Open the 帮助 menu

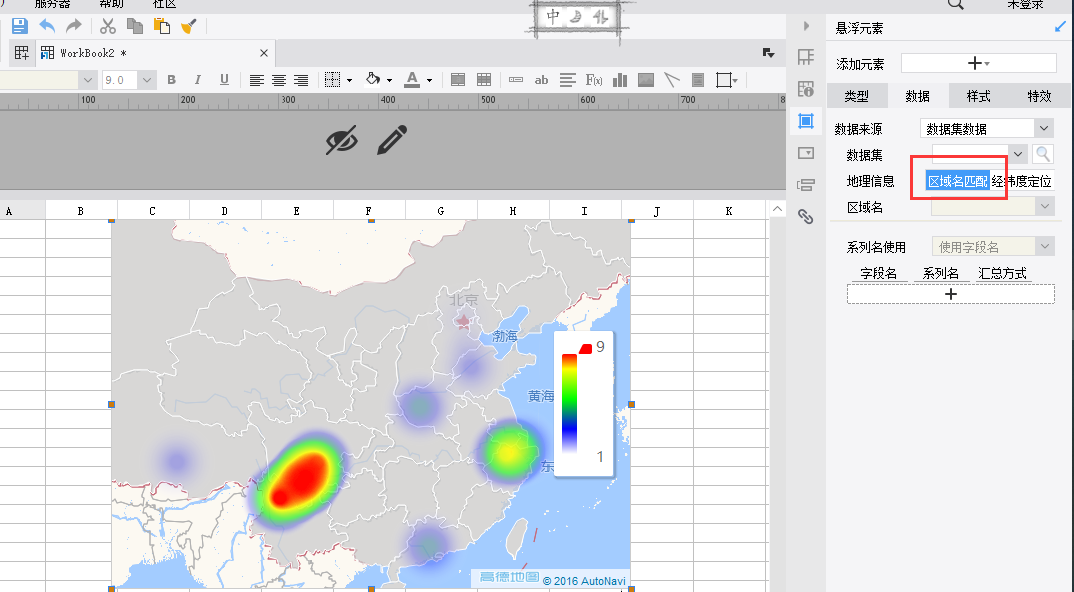point(112,3)
